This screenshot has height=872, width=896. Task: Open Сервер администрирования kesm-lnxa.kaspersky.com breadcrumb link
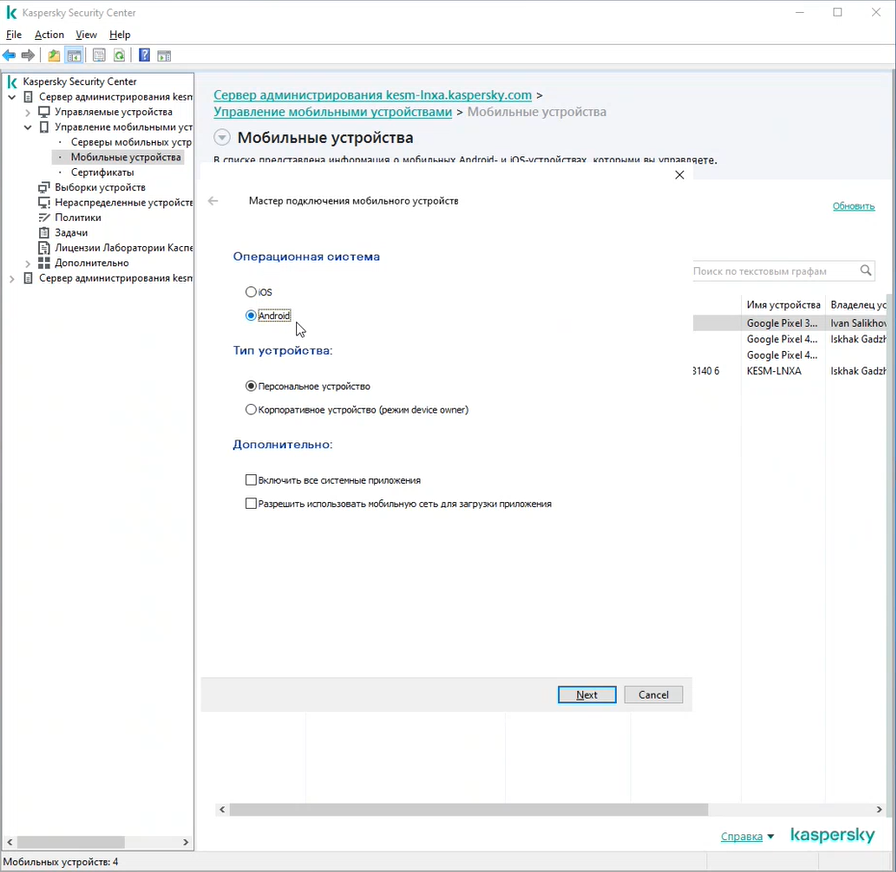coord(373,95)
